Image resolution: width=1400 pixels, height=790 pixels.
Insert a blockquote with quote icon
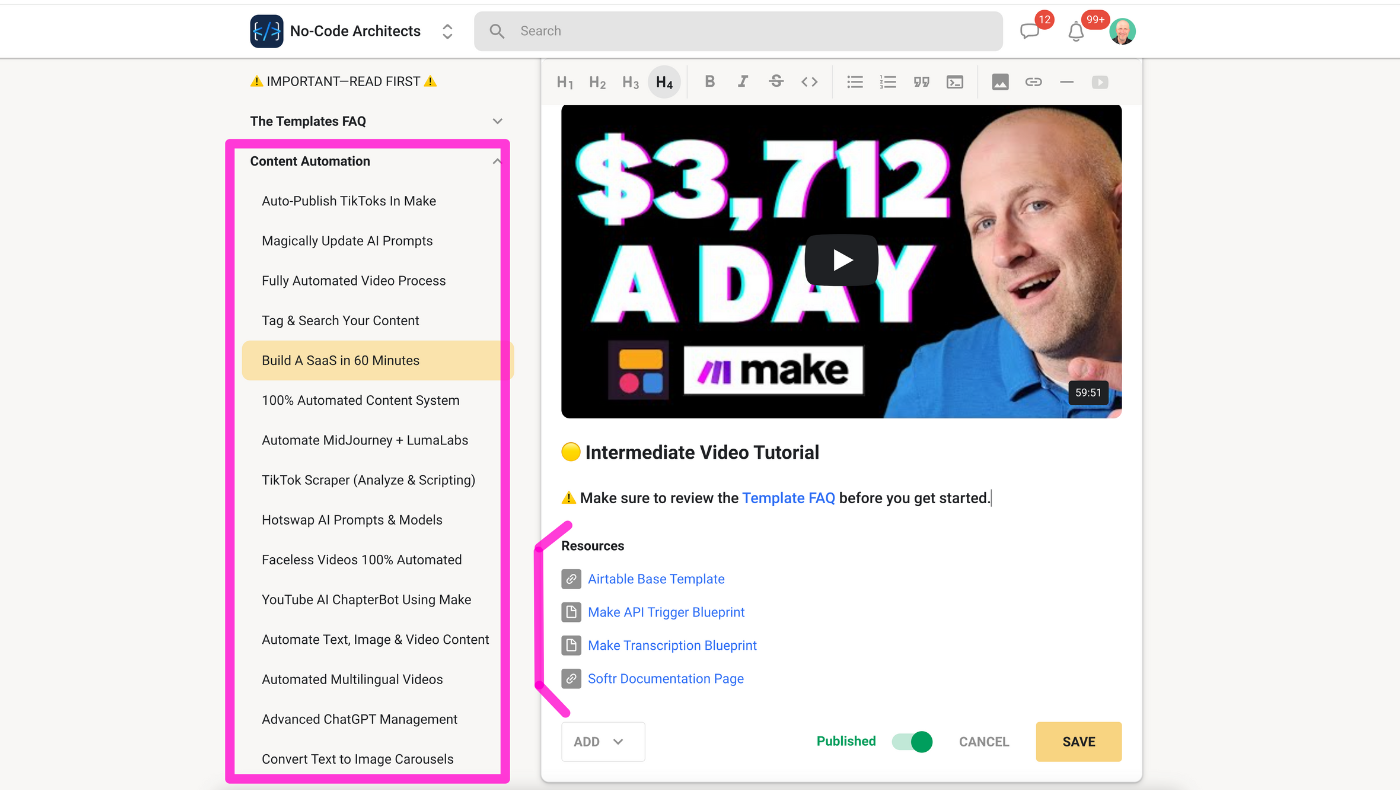922,82
